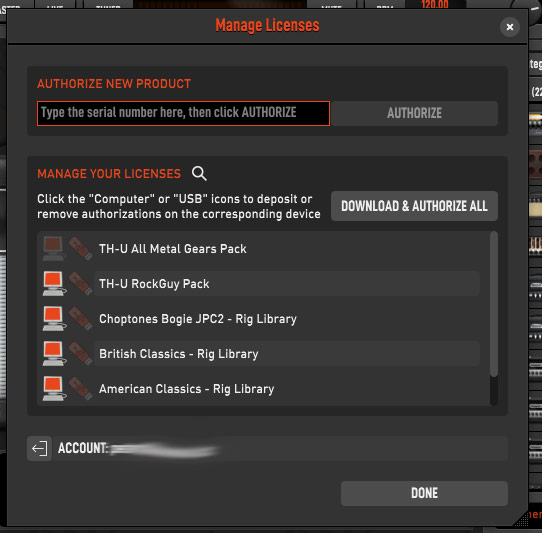The height and width of the screenshot is (533, 542).
Task: Toggle USB authorization for TH-U RockGuy Pack
Action: coord(80,283)
